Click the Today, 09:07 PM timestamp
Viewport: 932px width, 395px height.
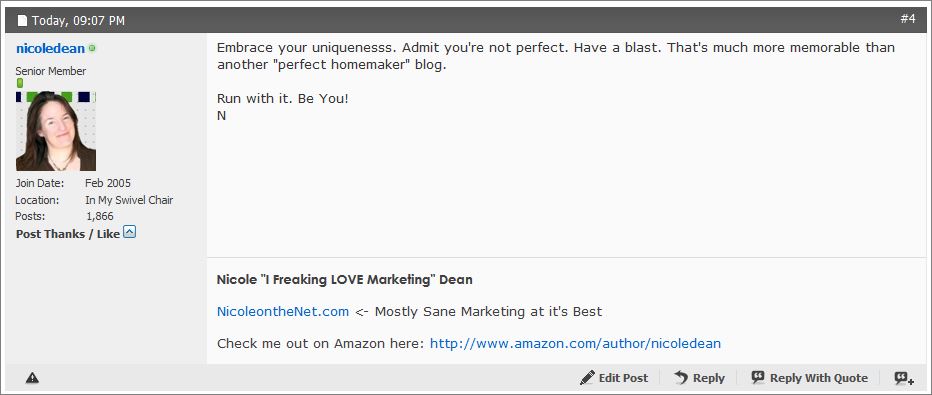[78, 21]
